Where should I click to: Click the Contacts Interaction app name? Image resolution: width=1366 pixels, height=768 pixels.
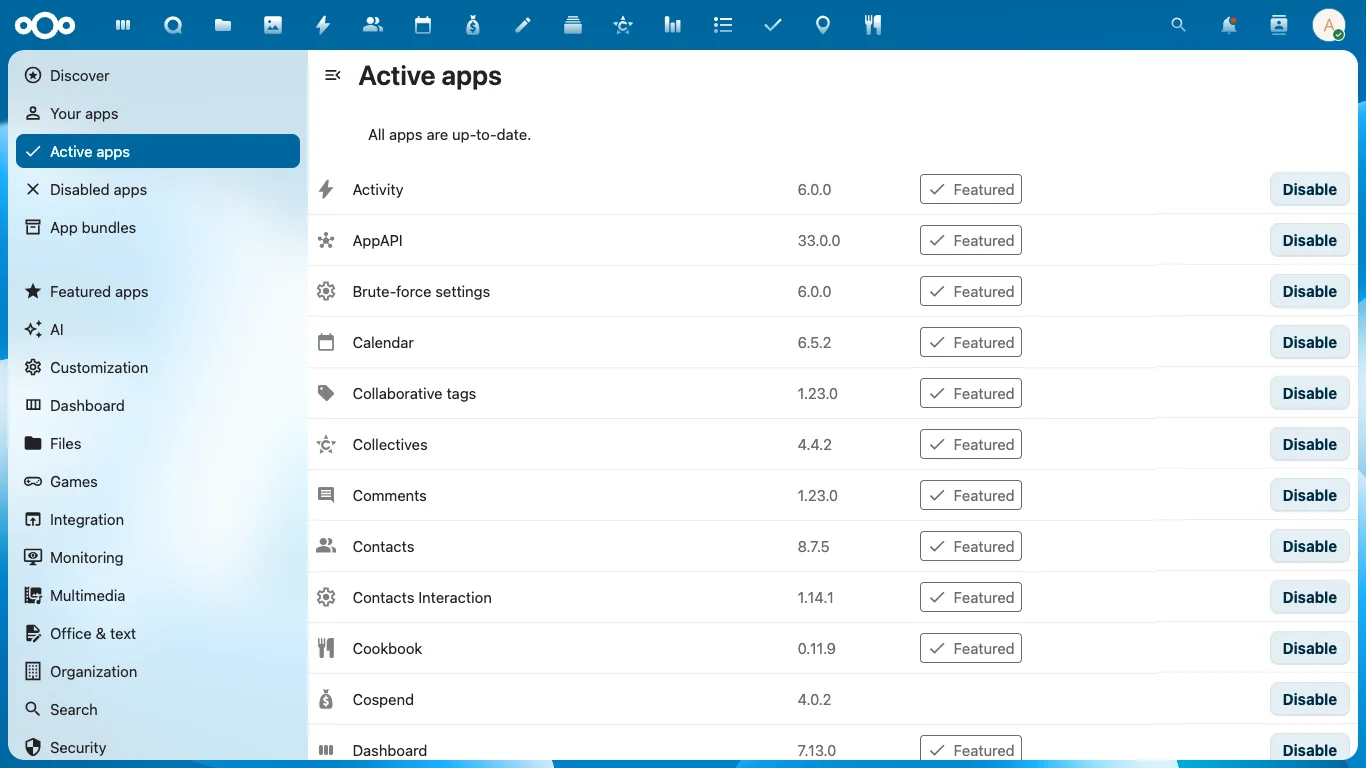pyautogui.click(x=422, y=597)
